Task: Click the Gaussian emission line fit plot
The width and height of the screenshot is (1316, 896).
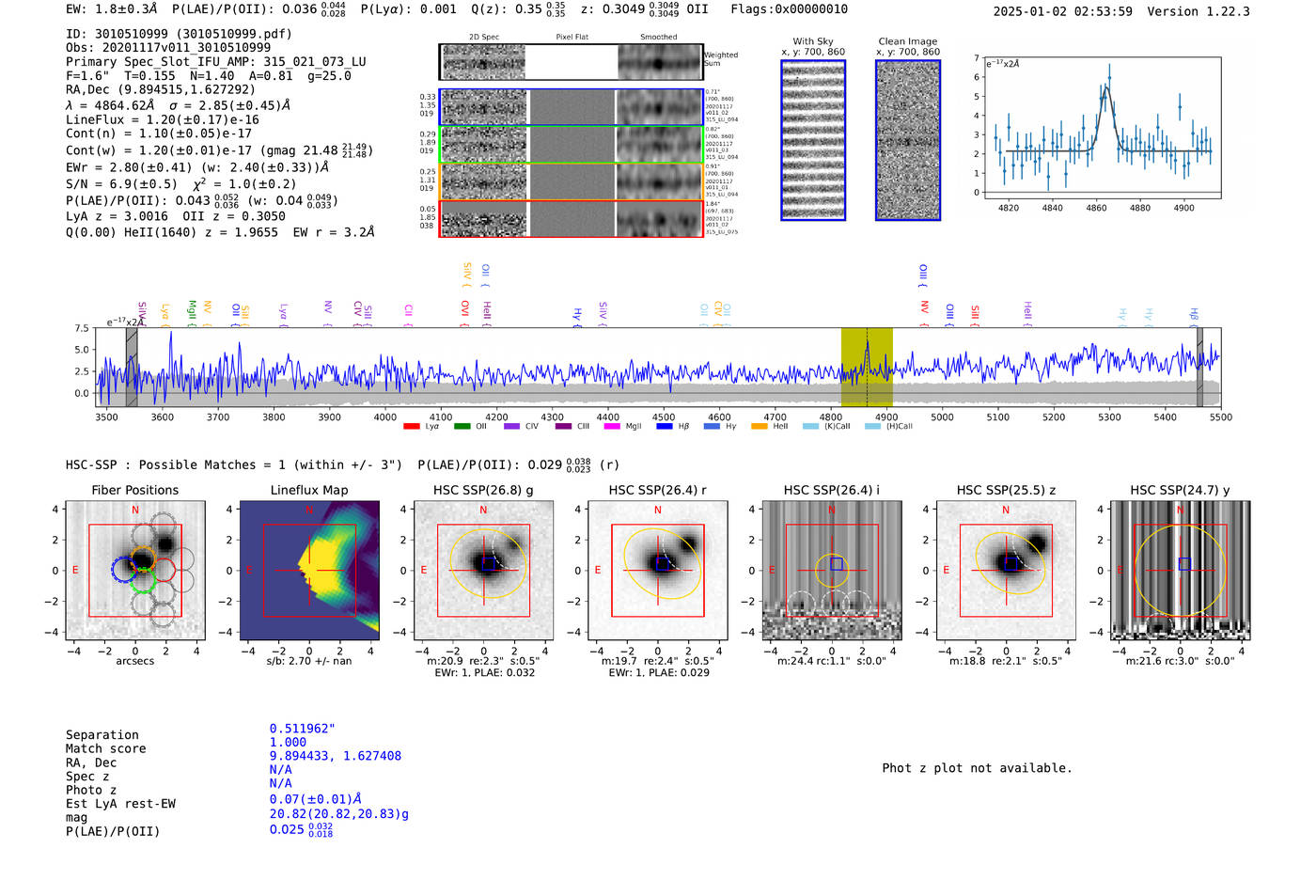Action: coord(1102,128)
